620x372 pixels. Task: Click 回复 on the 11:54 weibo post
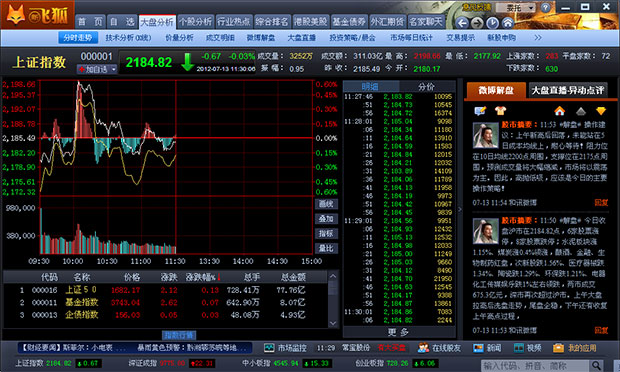pyautogui.click(x=601, y=203)
